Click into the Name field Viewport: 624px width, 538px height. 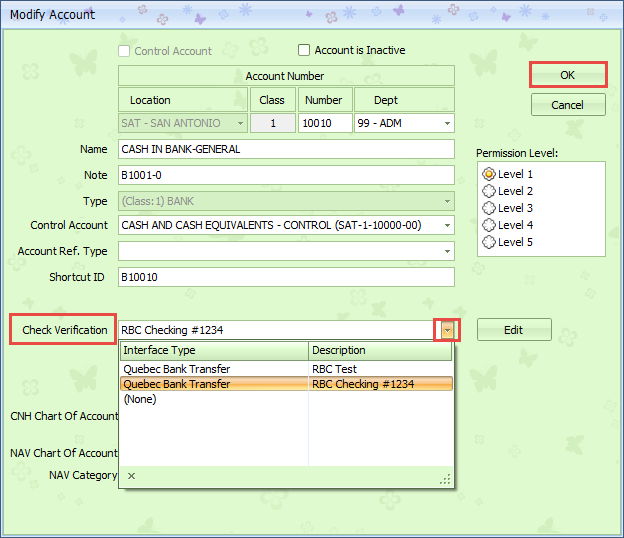click(286, 149)
